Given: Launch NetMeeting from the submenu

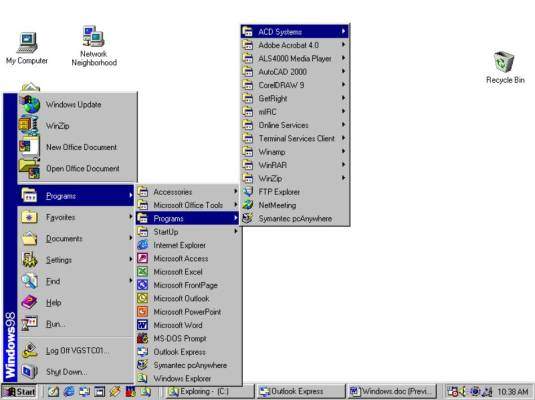Looking at the screenshot, I should click(x=295, y=205).
